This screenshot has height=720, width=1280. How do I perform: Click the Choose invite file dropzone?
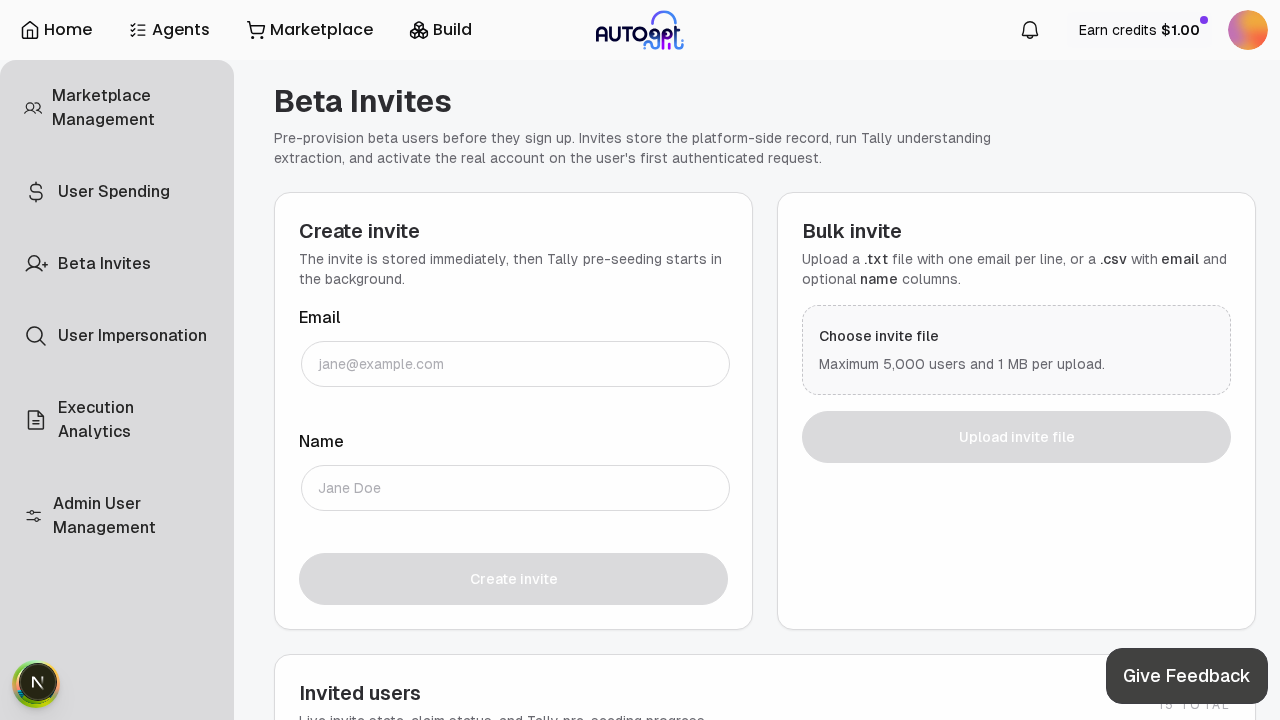point(1016,350)
